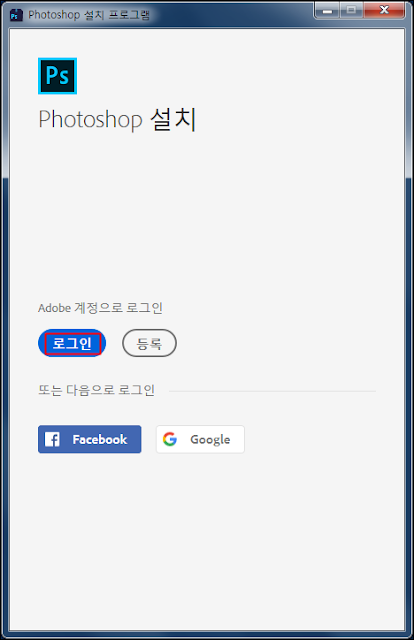
Task: Open the title bar Photoshop icon menu
Action: [x=16, y=16]
